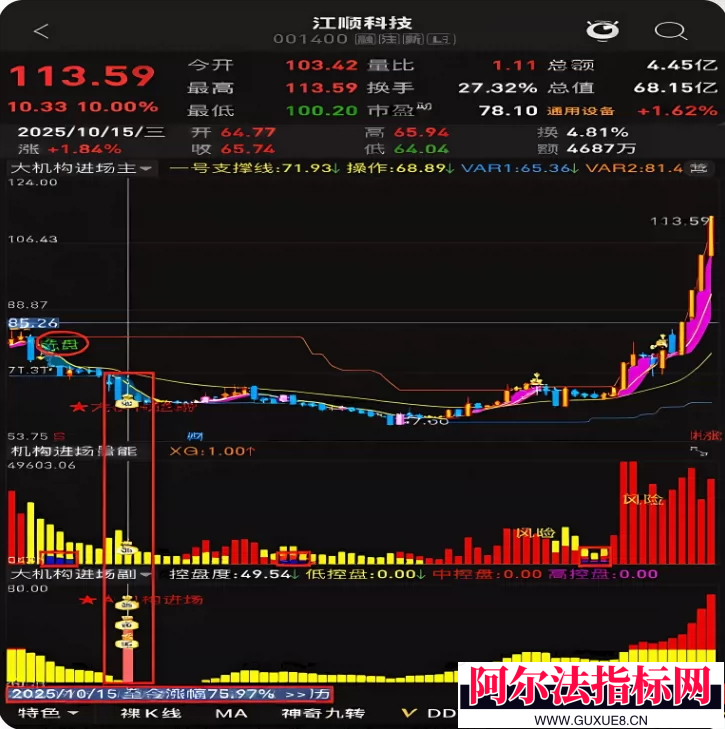
Task: Change the 机构进场量能 indicator label
Action: (x=74, y=451)
